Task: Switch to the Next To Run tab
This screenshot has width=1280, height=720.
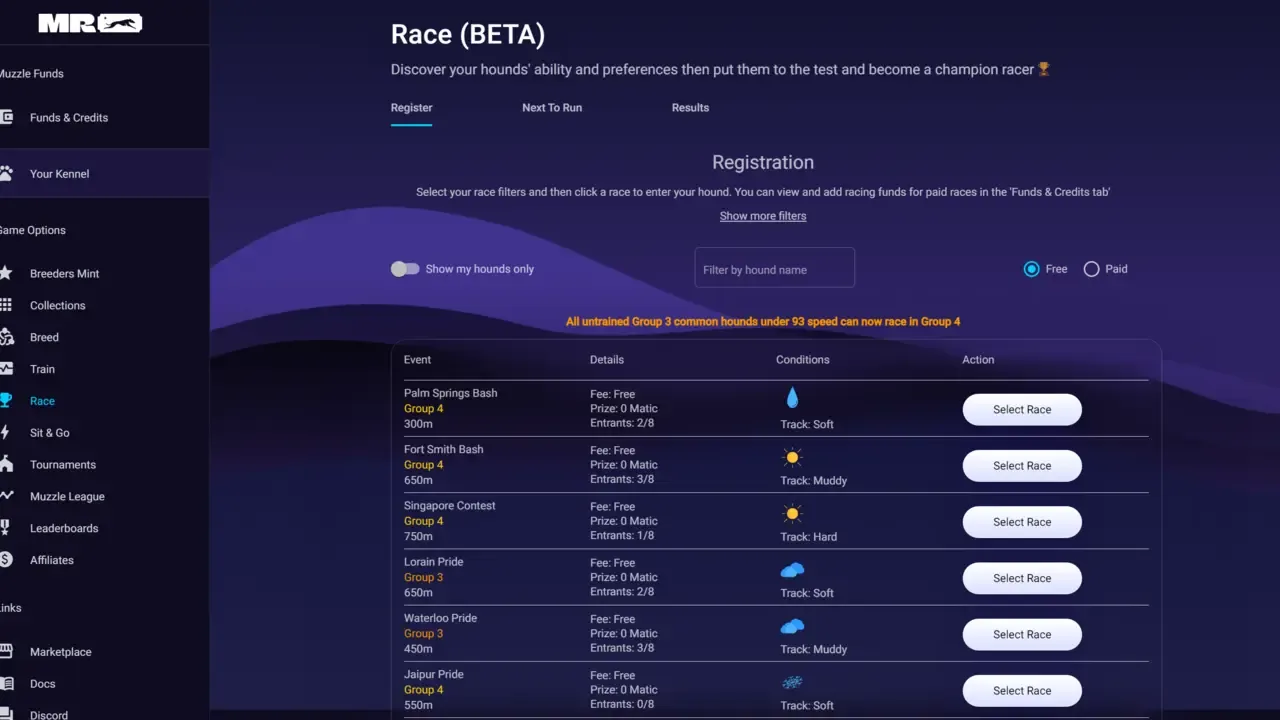Action: coord(551,108)
